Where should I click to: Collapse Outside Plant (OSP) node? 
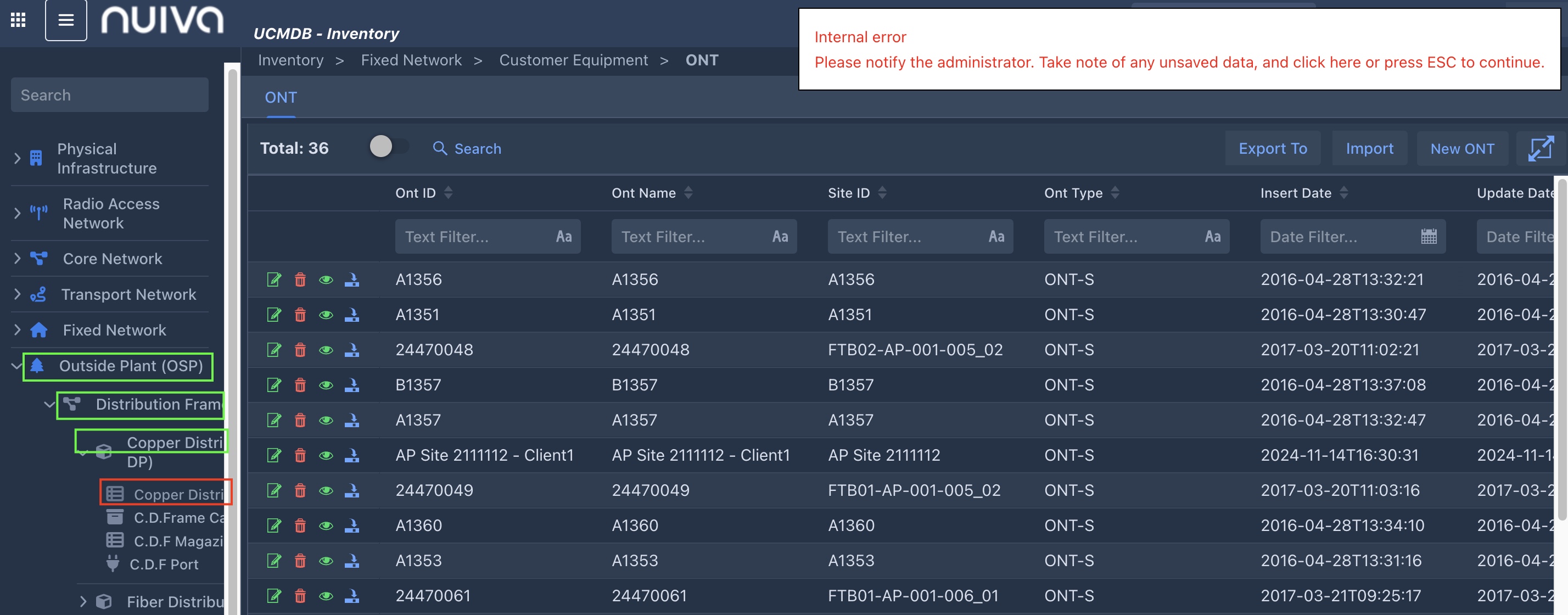click(x=16, y=366)
